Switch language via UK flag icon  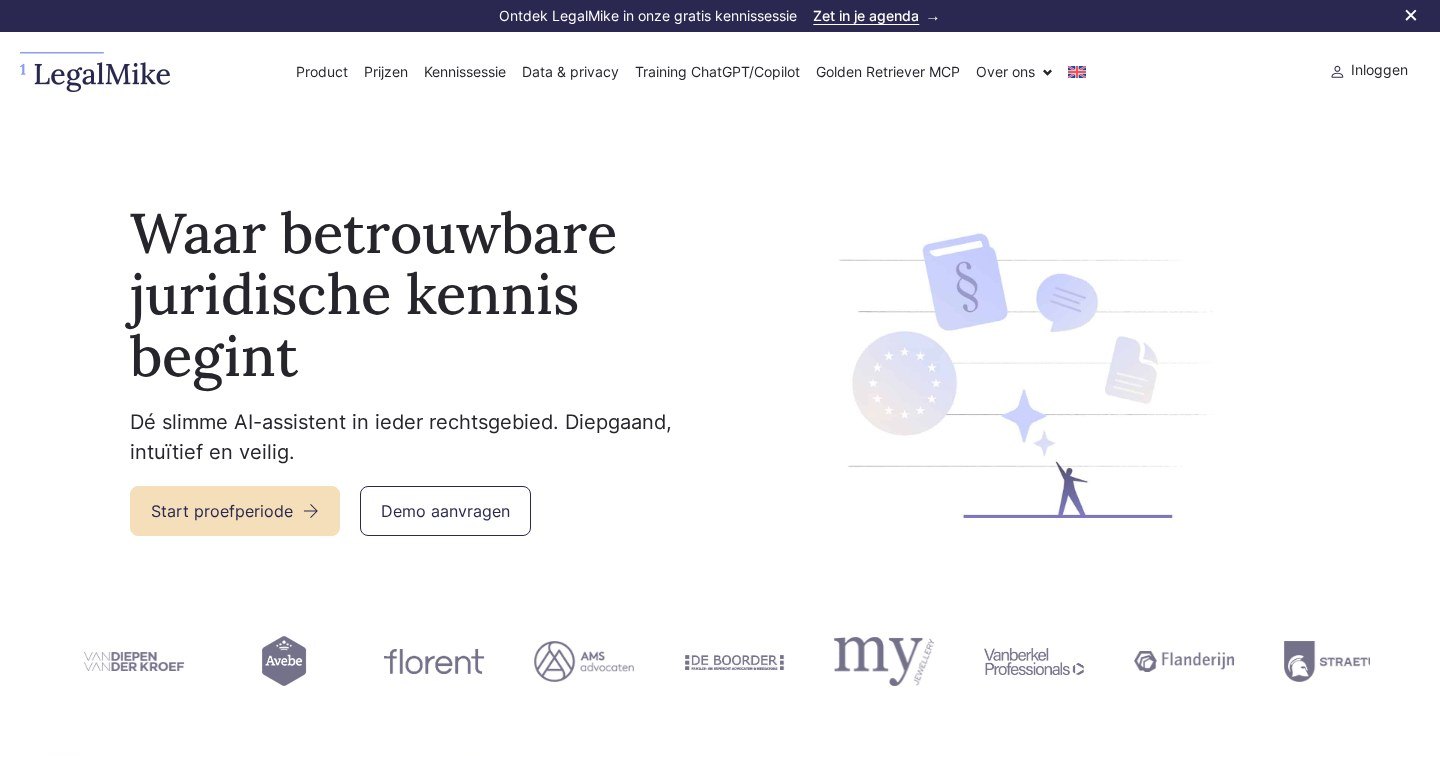point(1077,72)
